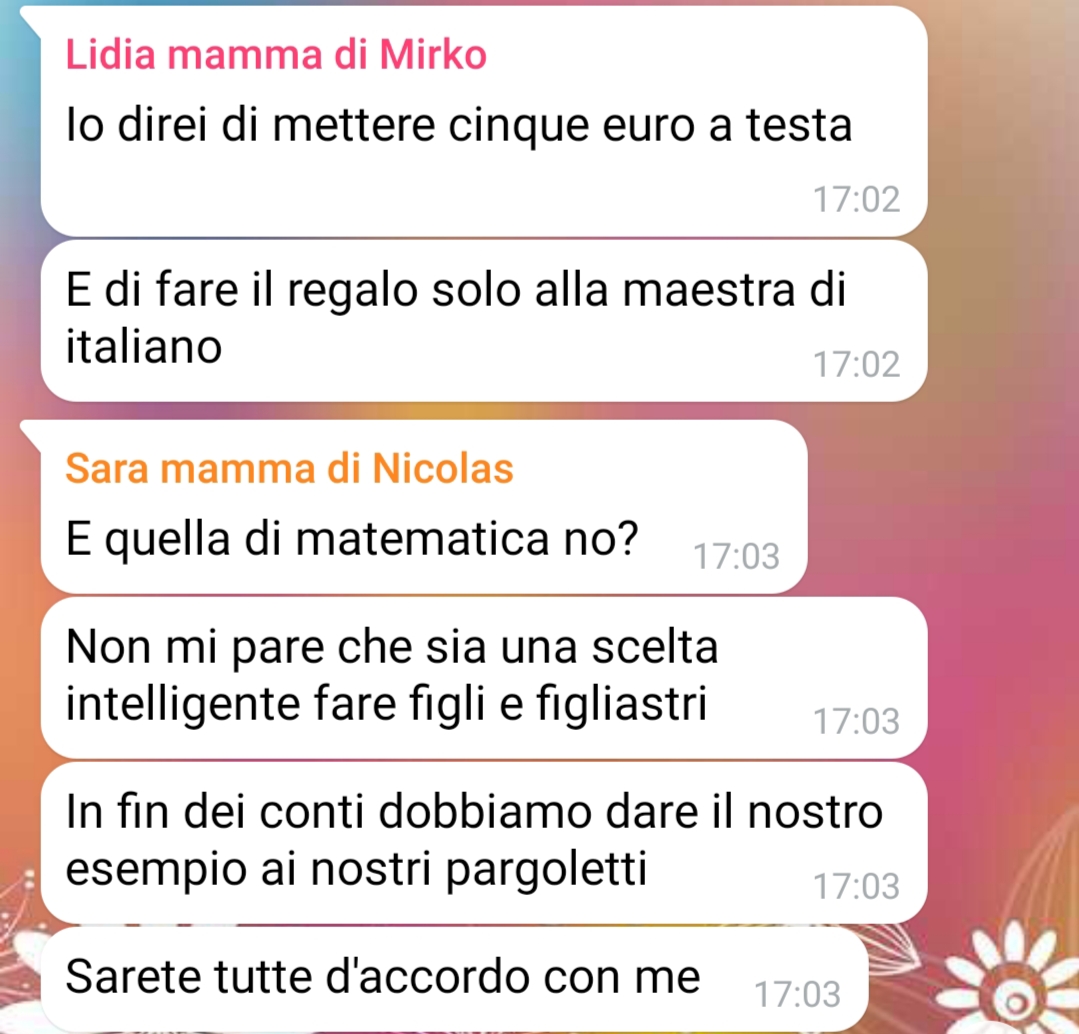Tap the 17:02 timestamp on the cinque euro message
Image resolution: width=1079 pixels, height=1034 pixels.
[x=856, y=200]
